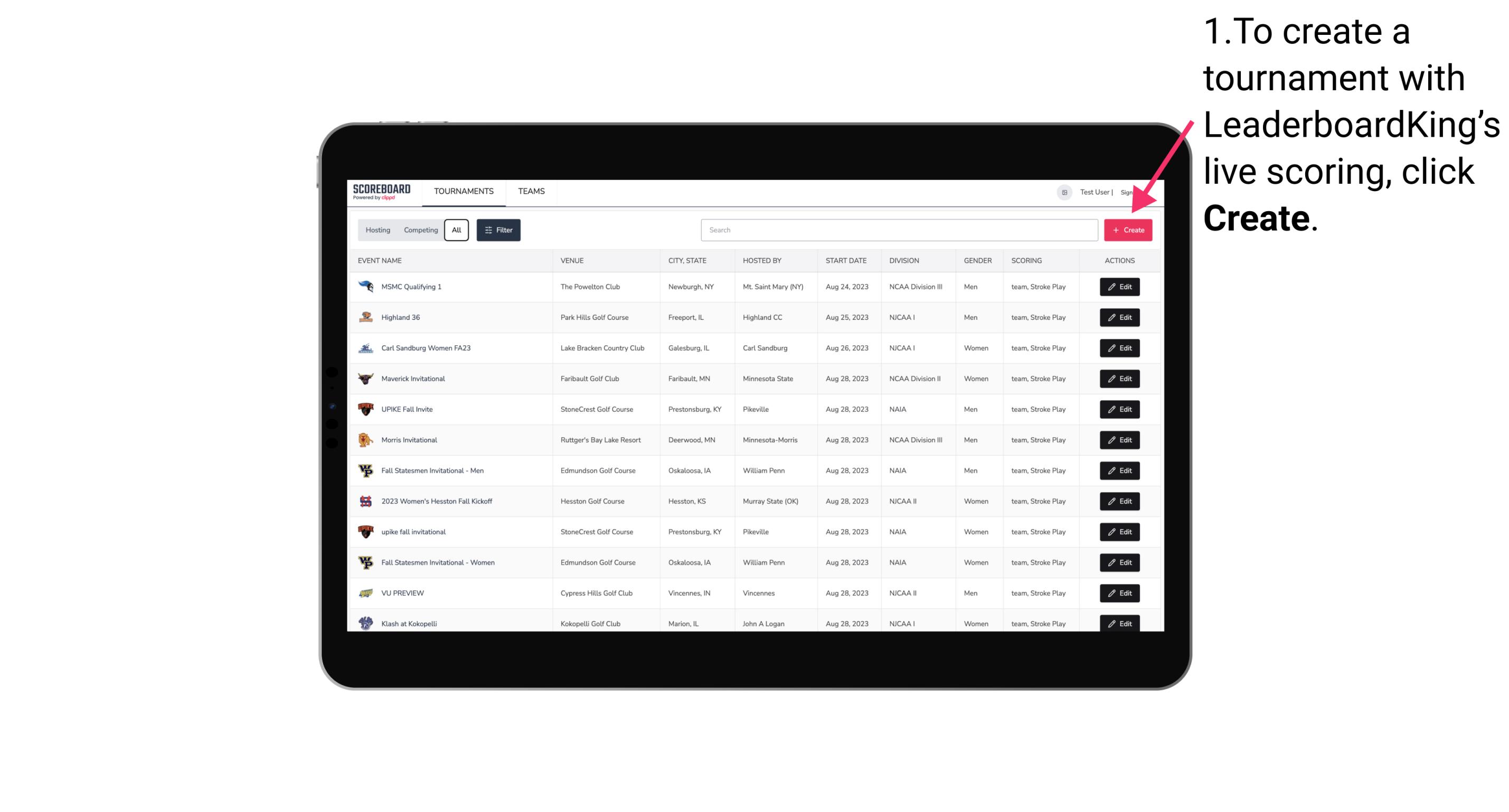
Task: Click the Scoreboard logo/home link
Action: click(383, 191)
